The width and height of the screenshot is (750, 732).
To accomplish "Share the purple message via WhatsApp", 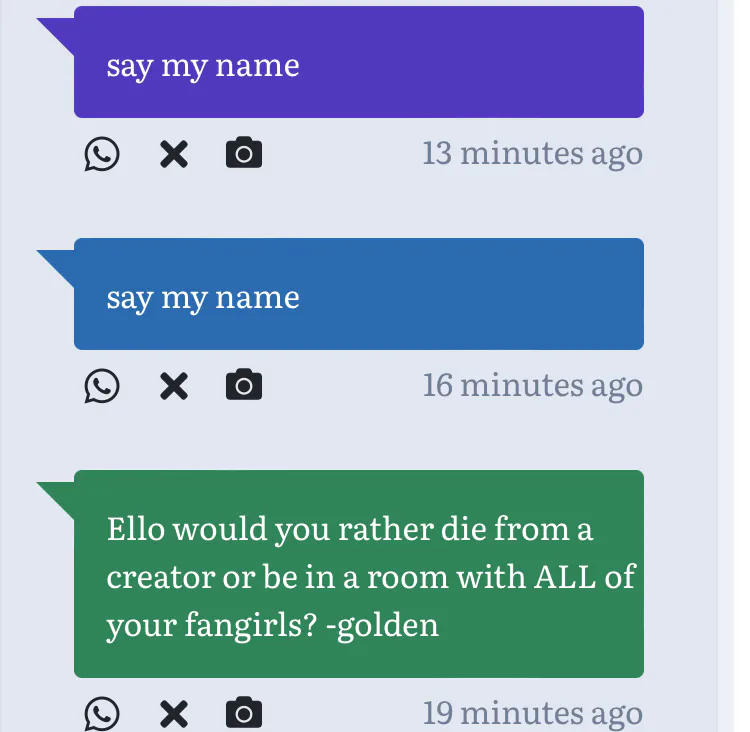I will (101, 155).
